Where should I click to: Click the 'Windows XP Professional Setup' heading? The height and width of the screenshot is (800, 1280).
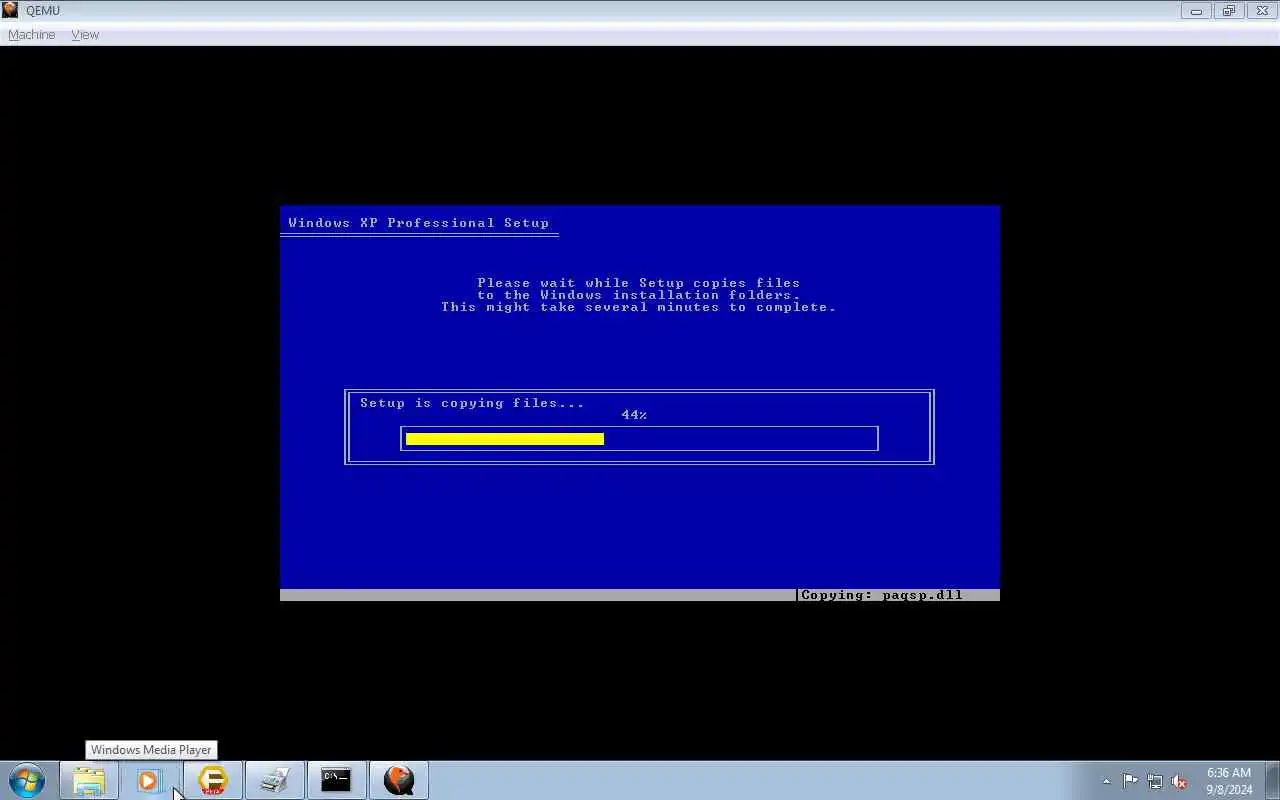418,223
